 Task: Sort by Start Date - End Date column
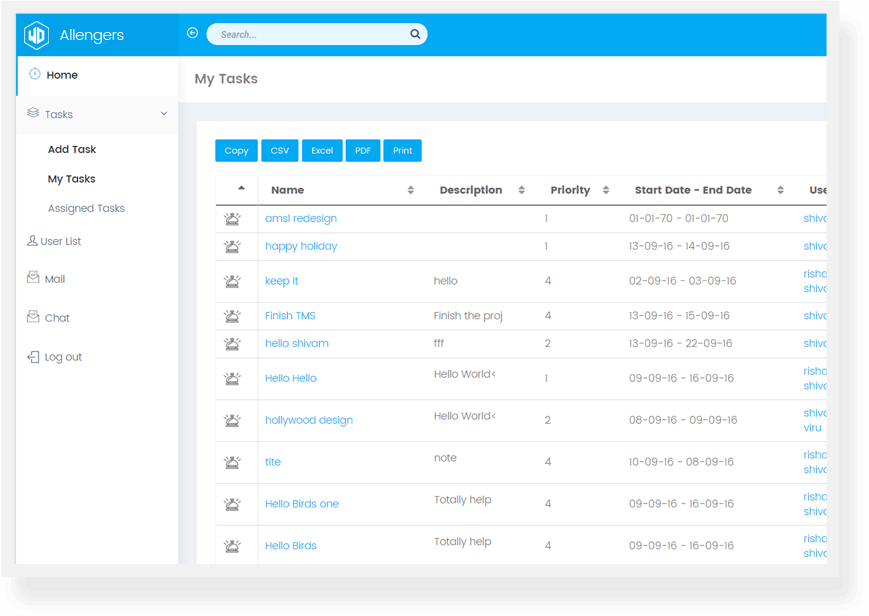780,190
